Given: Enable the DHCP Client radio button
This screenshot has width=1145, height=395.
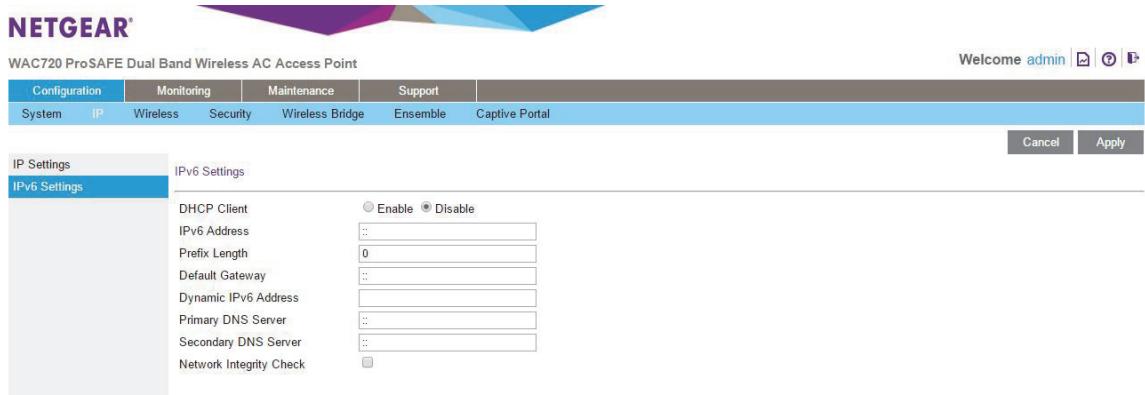Looking at the screenshot, I should pyautogui.click(x=368, y=208).
